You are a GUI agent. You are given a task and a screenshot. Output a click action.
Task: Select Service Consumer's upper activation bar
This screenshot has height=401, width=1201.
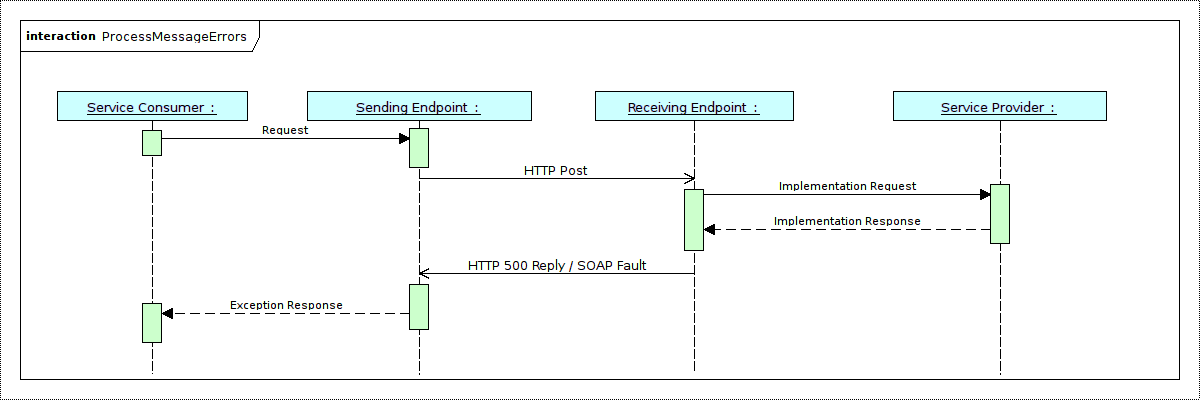[x=152, y=142]
